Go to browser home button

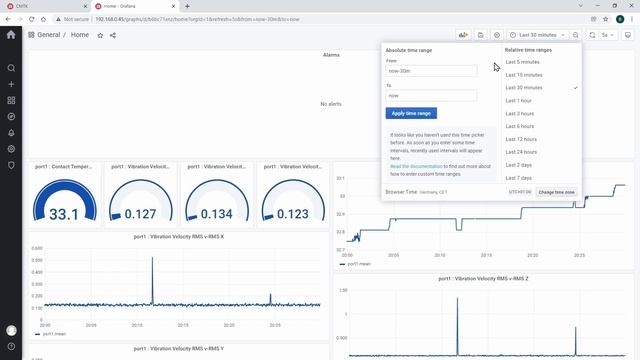(x=44, y=19)
